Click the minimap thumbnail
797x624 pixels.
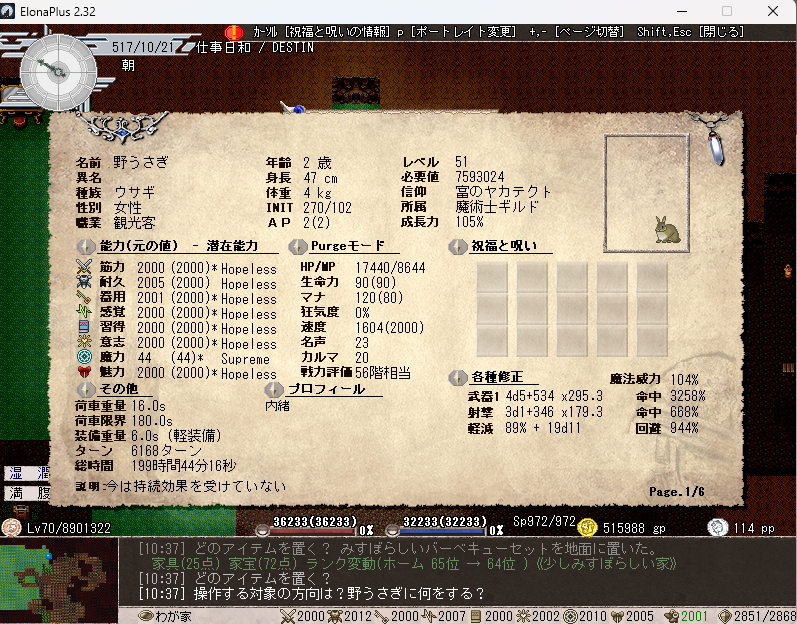(58, 581)
